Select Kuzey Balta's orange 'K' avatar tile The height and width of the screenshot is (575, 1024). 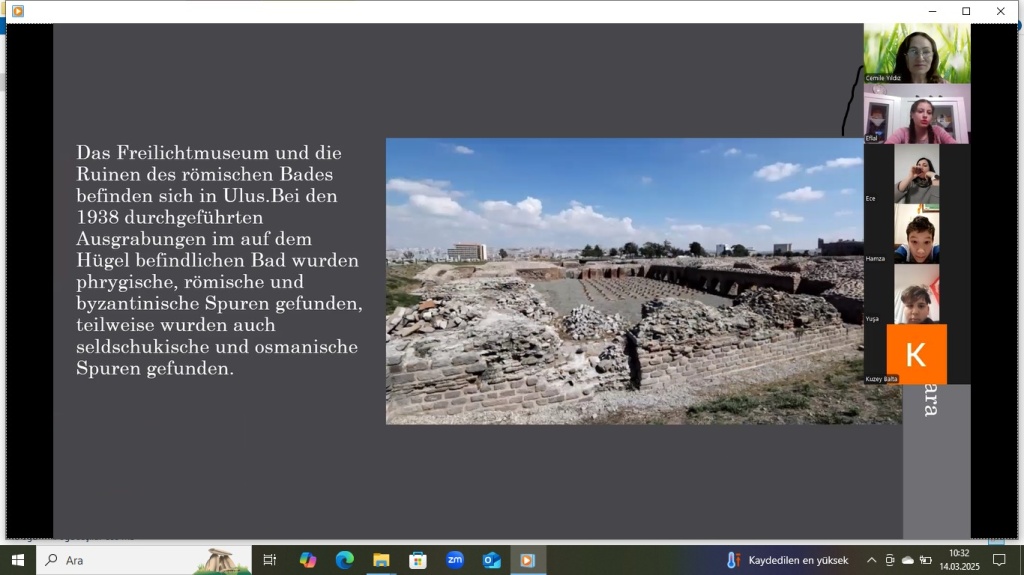point(916,353)
